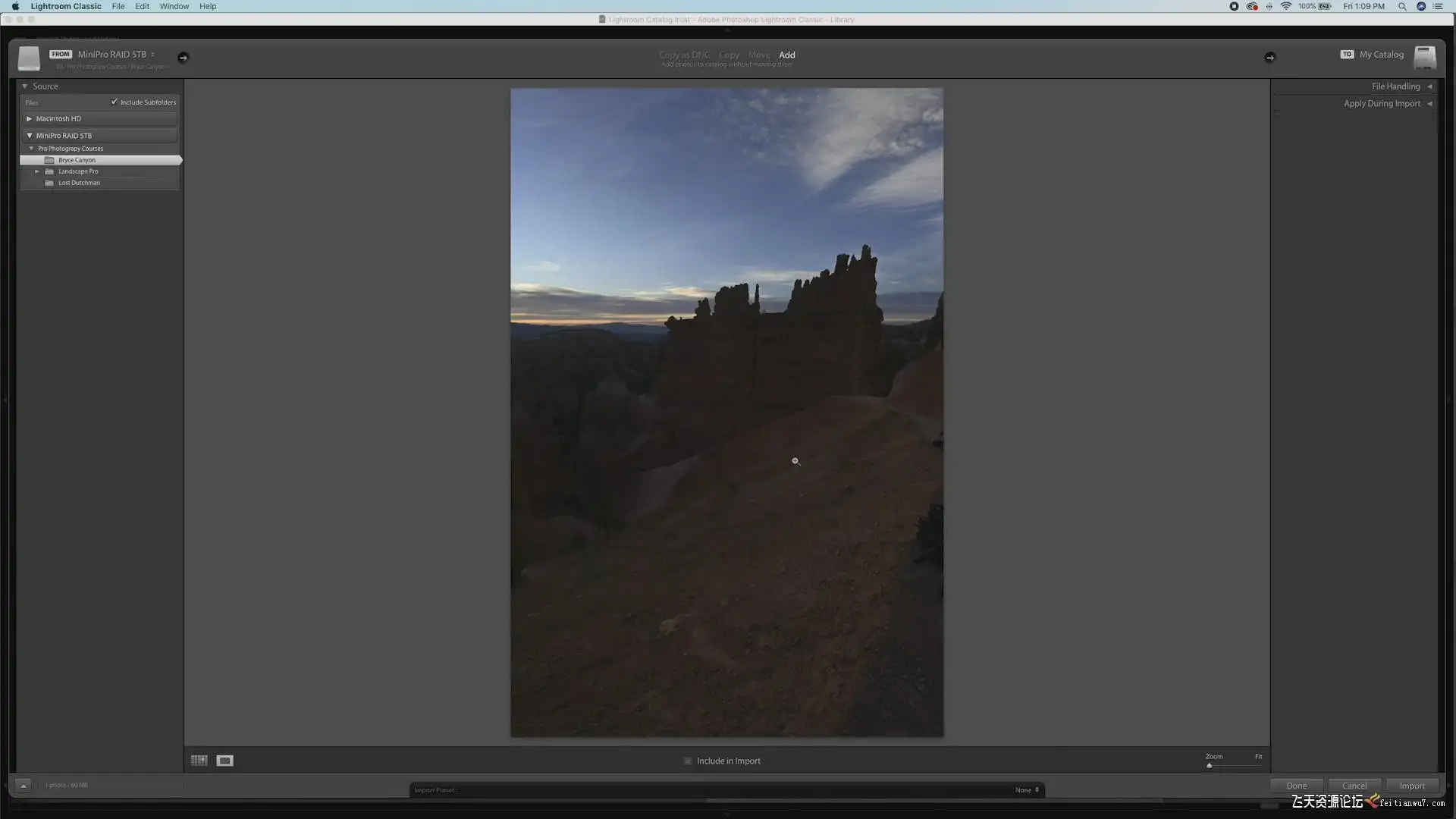Expand Macintosh HD volume
Image resolution: width=1456 pixels, height=819 pixels.
tap(29, 119)
